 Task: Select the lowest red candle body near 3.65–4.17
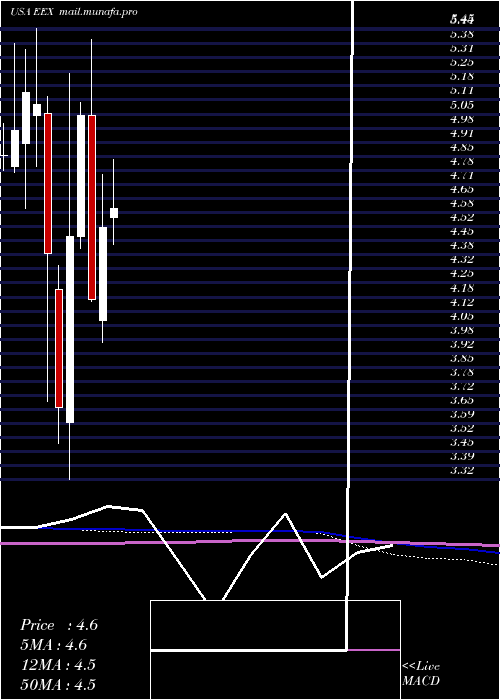click(x=59, y=348)
